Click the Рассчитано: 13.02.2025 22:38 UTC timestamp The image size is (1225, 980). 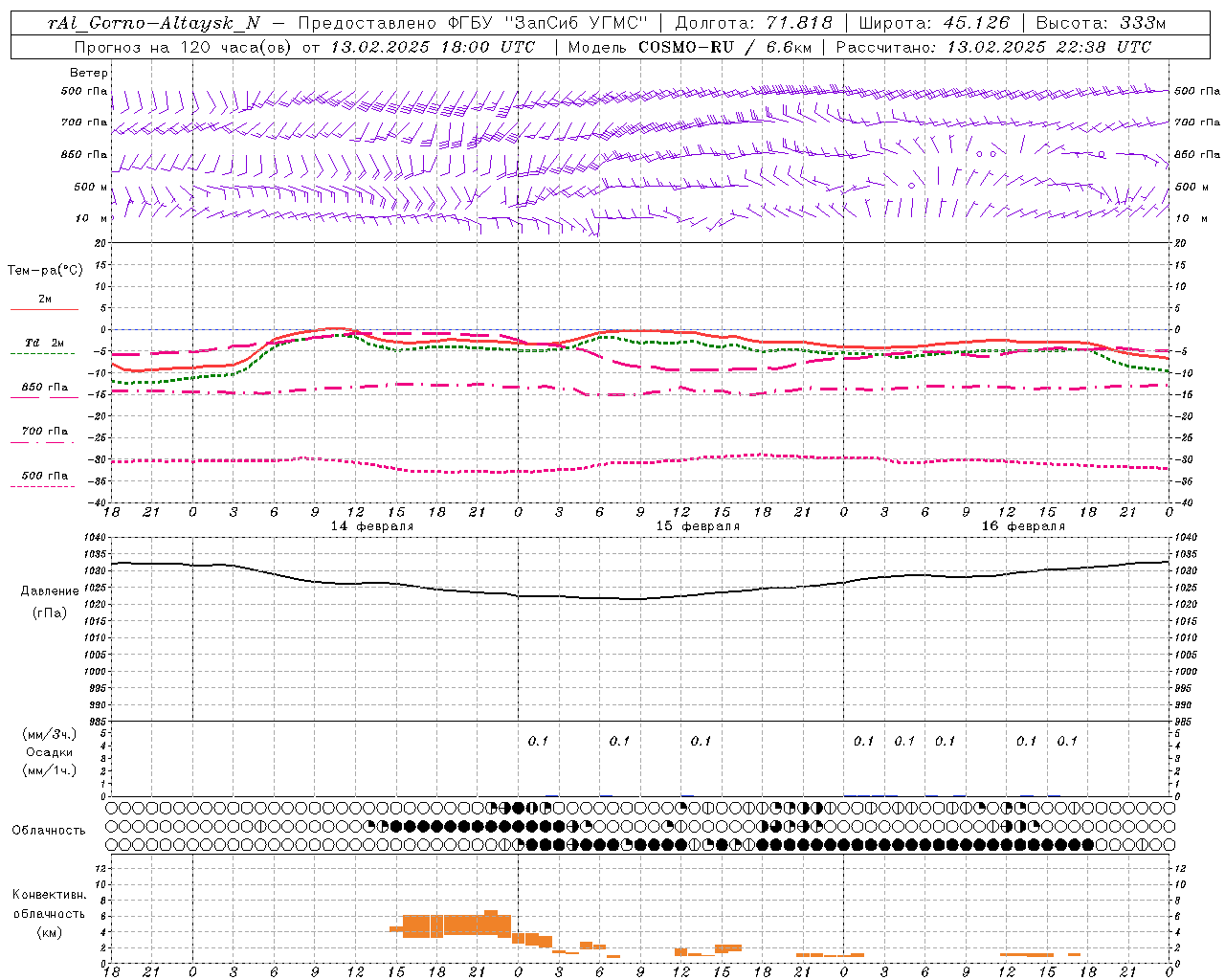click(x=993, y=47)
